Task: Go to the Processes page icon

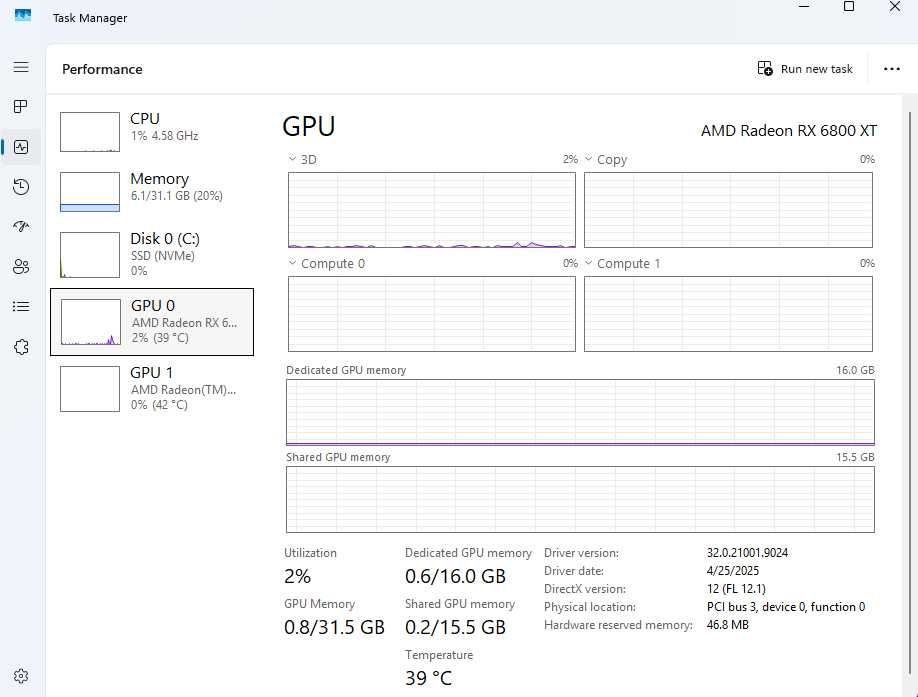Action: pos(21,107)
